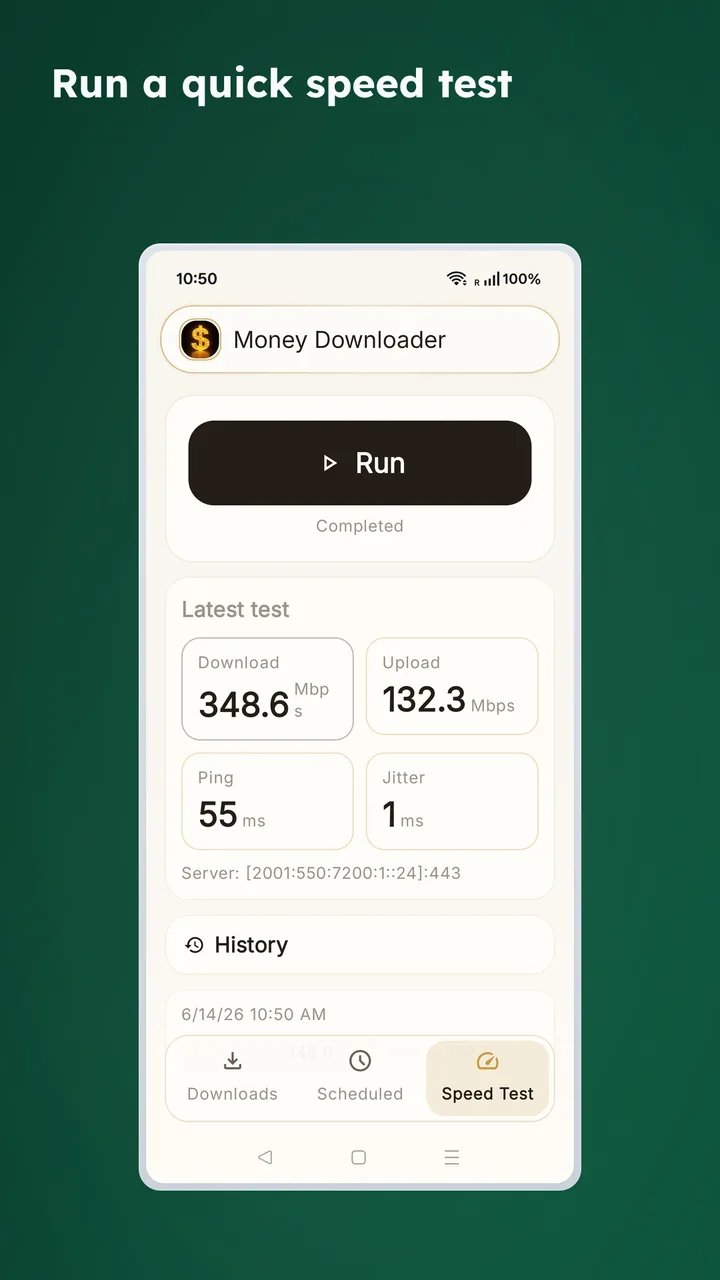This screenshot has width=720, height=1280.
Task: Click the 132.3 upload value
Action: point(424,700)
